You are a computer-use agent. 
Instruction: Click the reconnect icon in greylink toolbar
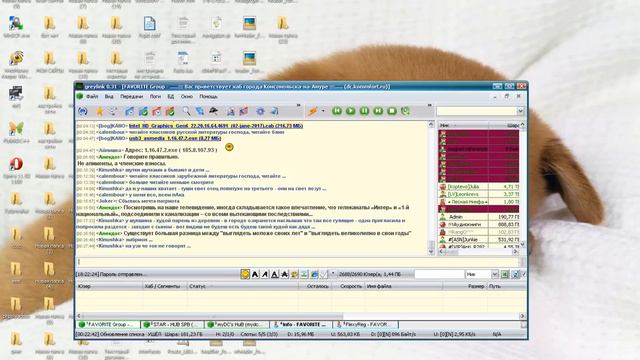(83, 111)
